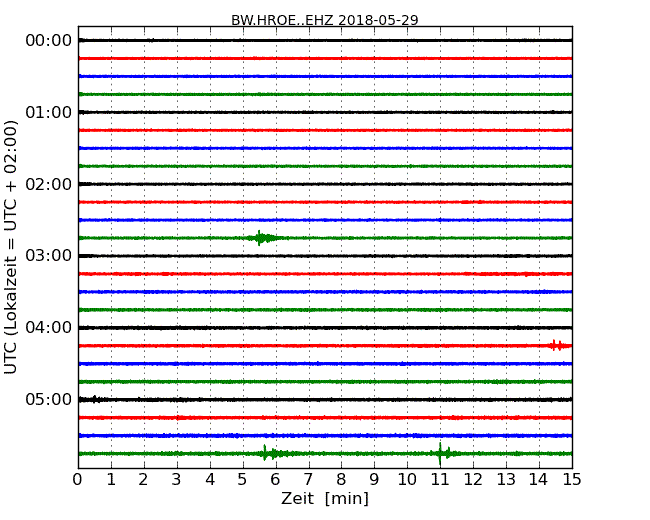Click the x-axis tick label 7
650x520 pixels.
tap(308, 480)
